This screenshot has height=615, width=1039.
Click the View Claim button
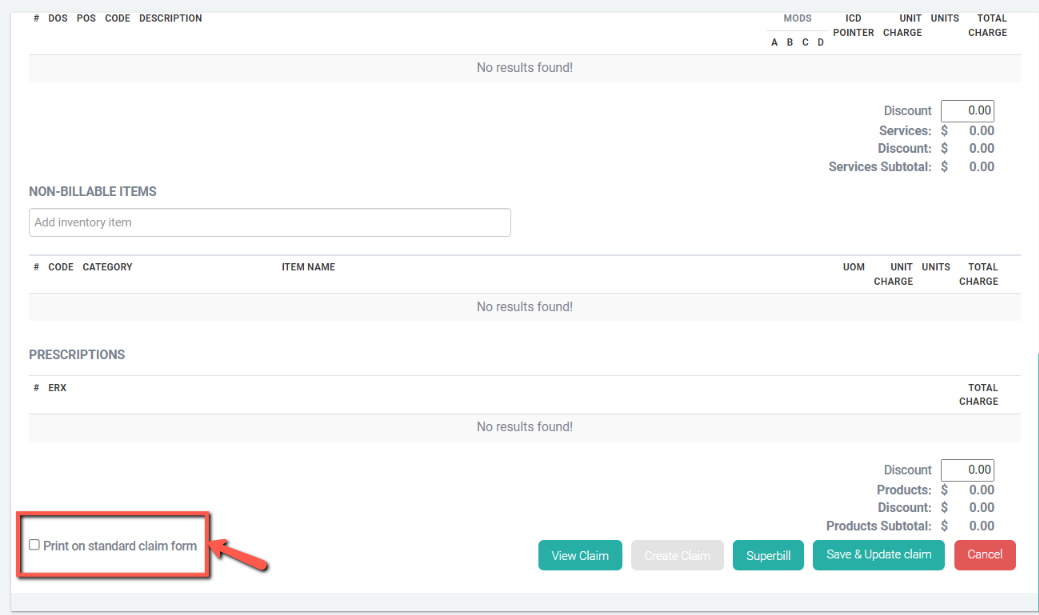(x=580, y=555)
